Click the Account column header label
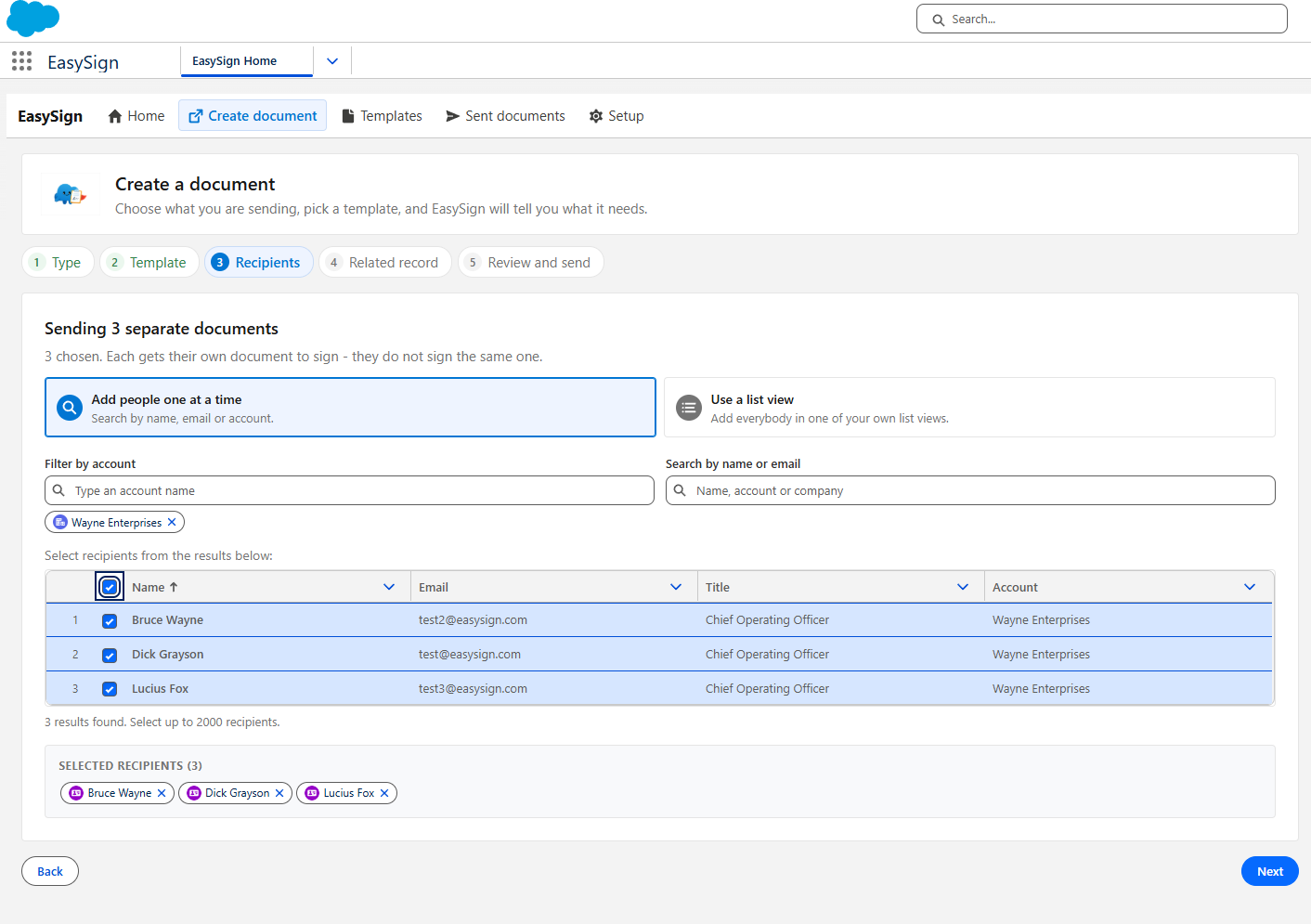 [1015, 587]
